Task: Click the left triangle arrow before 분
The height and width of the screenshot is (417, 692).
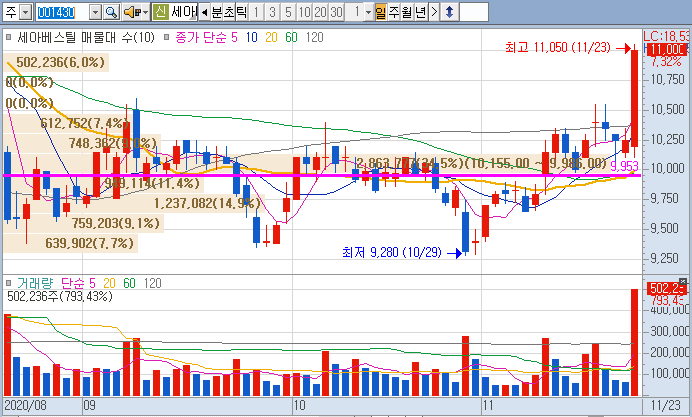Action: tap(204, 12)
